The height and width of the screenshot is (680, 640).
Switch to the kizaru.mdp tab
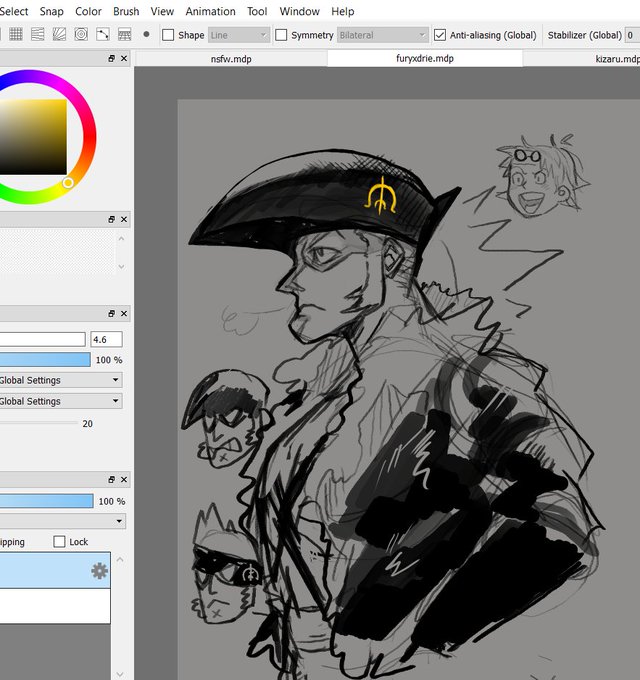(582, 59)
